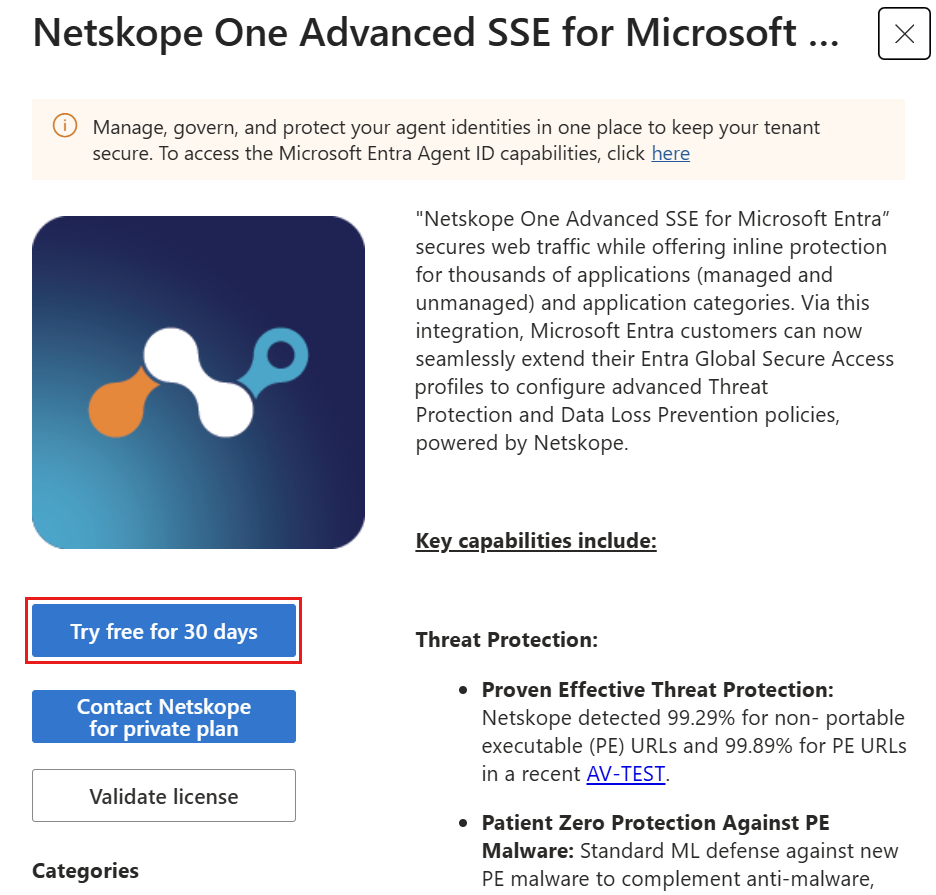This screenshot has width=936, height=895.
Task: Click 'Proven Effective Threat Protection:' bullet title
Action: 658,690
